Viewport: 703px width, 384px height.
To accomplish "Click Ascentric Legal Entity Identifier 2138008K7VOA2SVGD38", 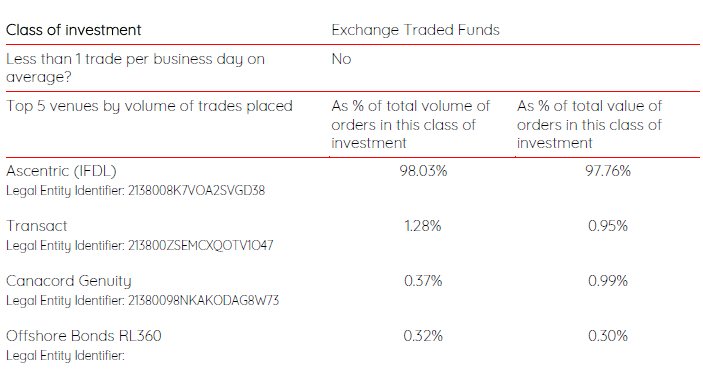I will coord(135,191).
